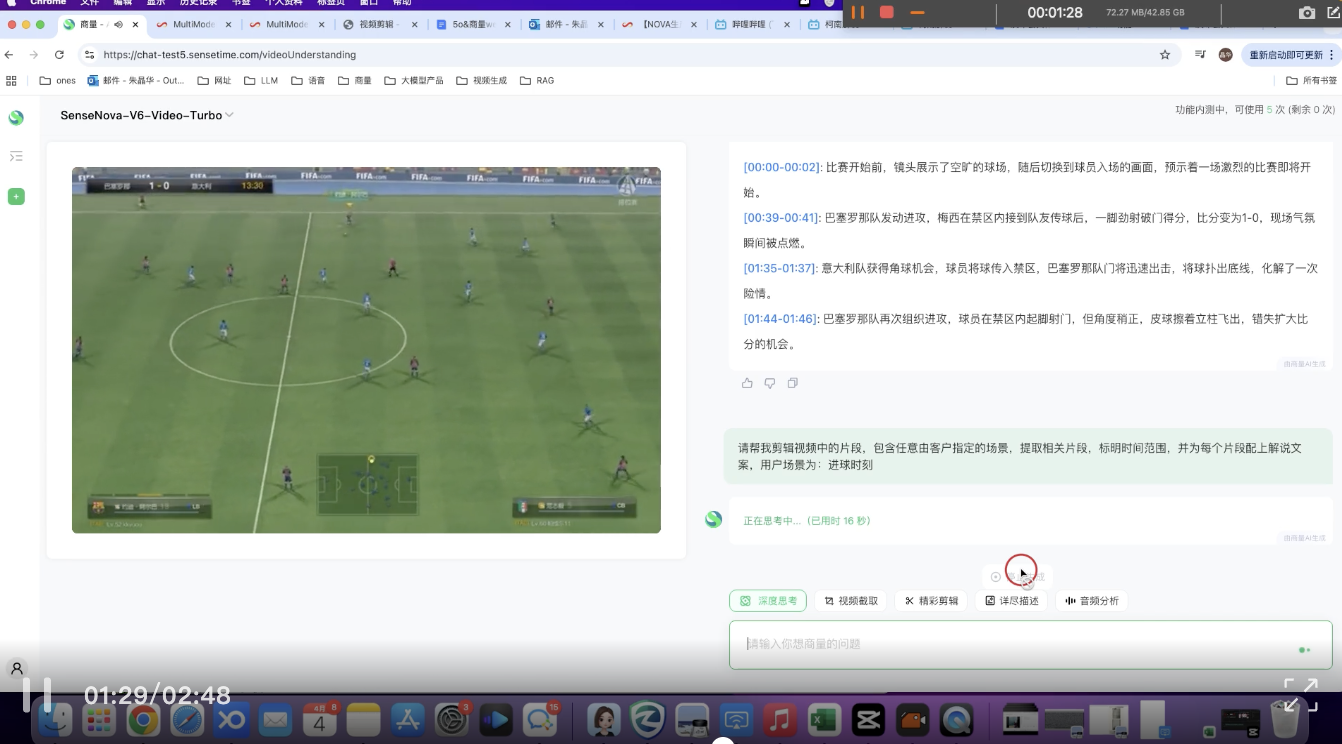Jump to the [01:44-01:46] timestamp
The image size is (1342, 744).
click(x=781, y=319)
